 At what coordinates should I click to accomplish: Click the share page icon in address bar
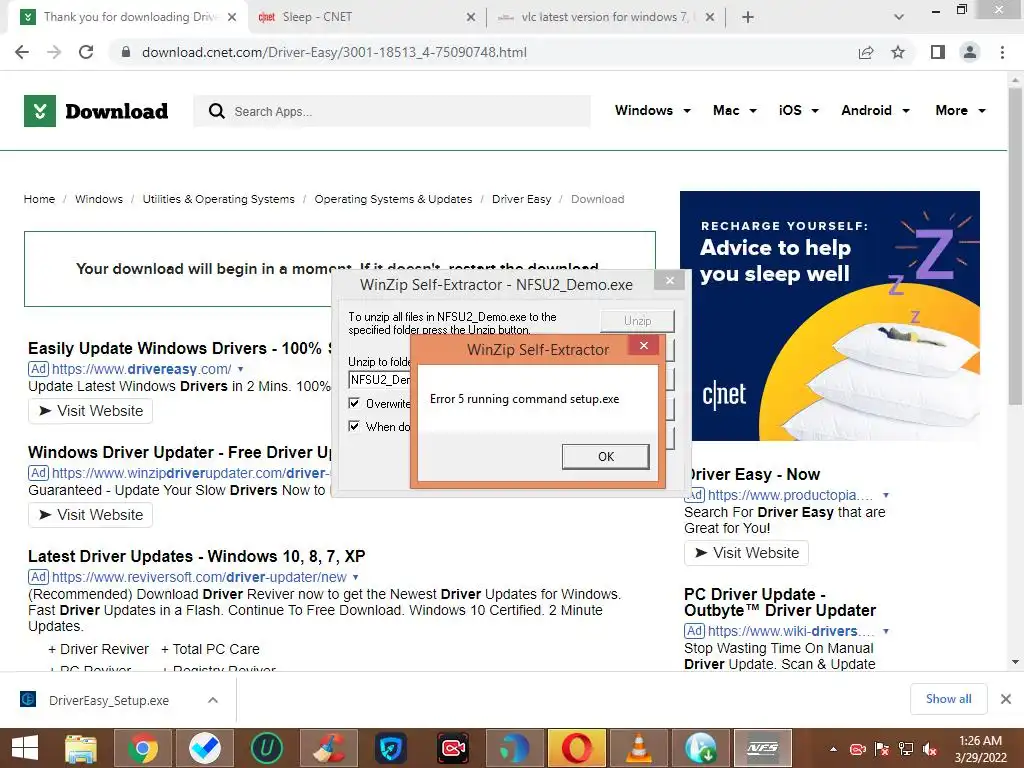tap(866, 52)
